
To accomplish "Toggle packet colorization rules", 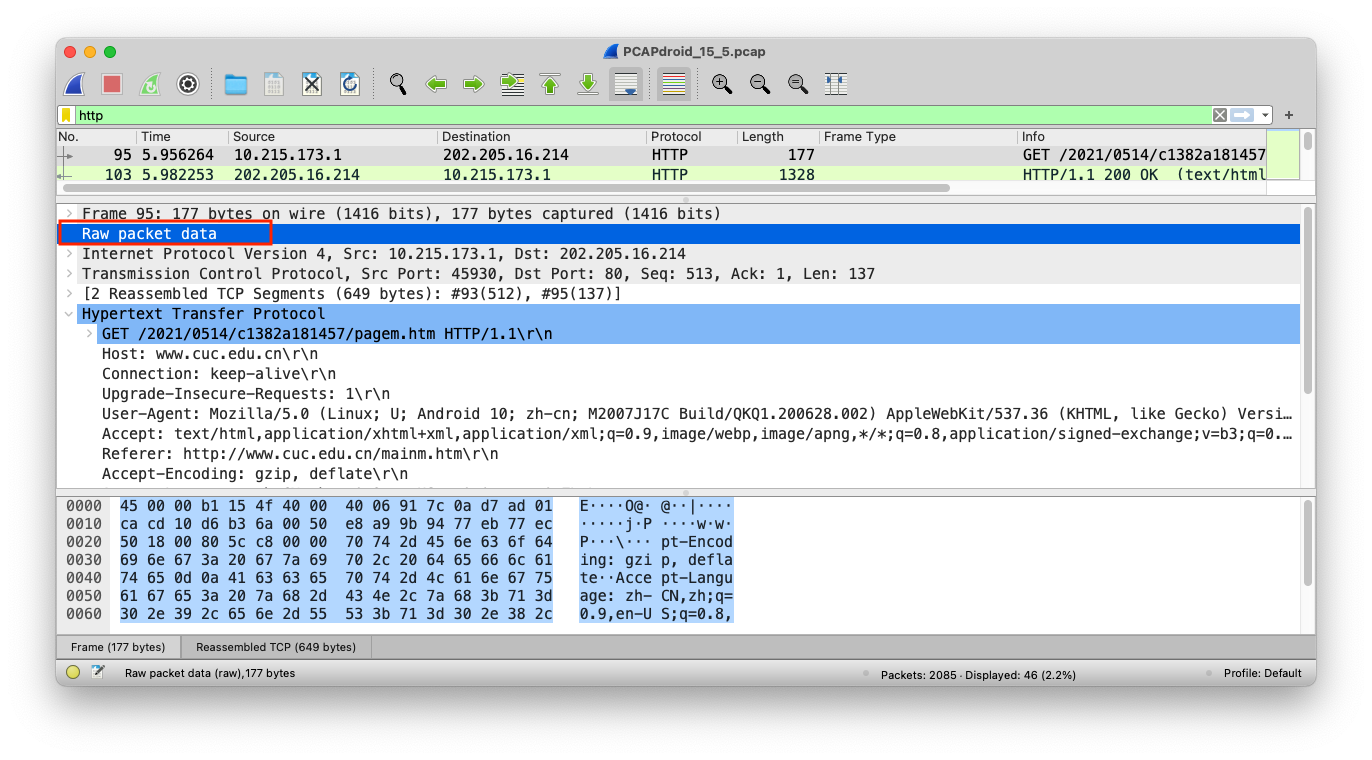I will click(x=674, y=84).
